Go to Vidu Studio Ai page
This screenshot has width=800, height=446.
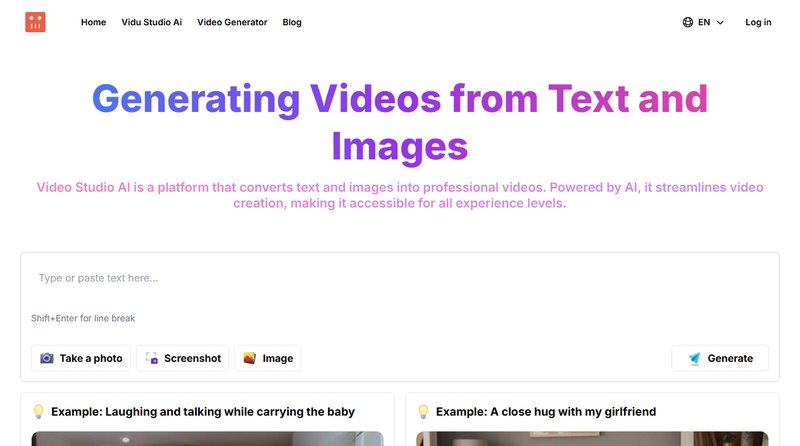click(152, 22)
